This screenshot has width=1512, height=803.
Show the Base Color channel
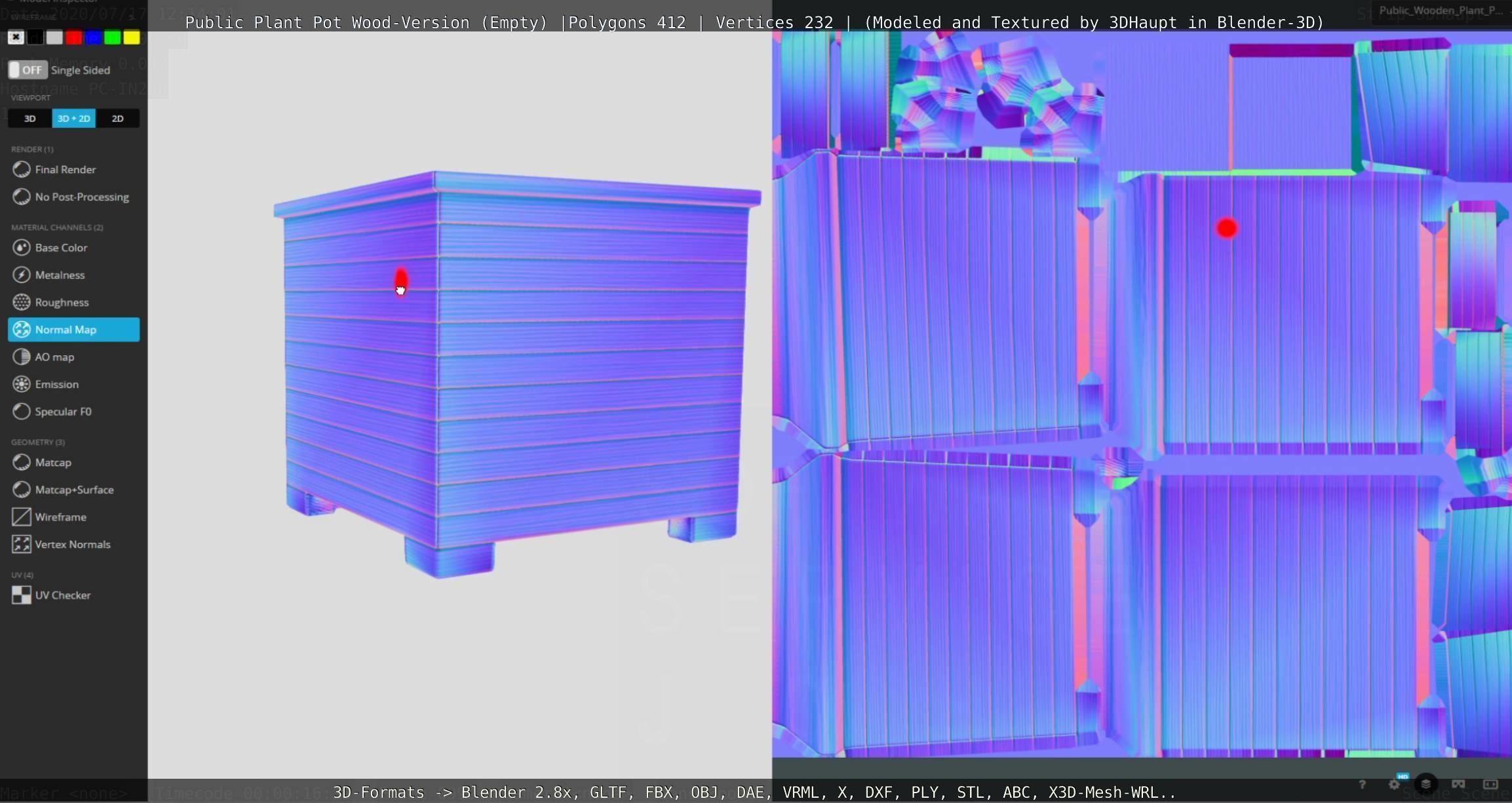coord(73,248)
